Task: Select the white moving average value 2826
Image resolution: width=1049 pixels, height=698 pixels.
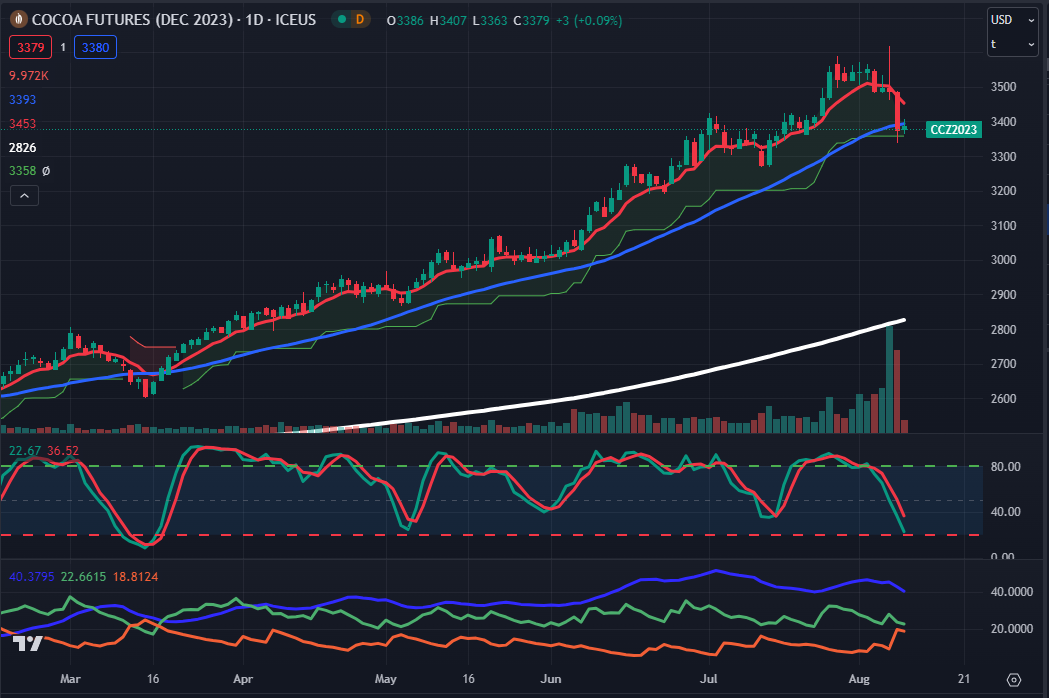Action: [22, 147]
